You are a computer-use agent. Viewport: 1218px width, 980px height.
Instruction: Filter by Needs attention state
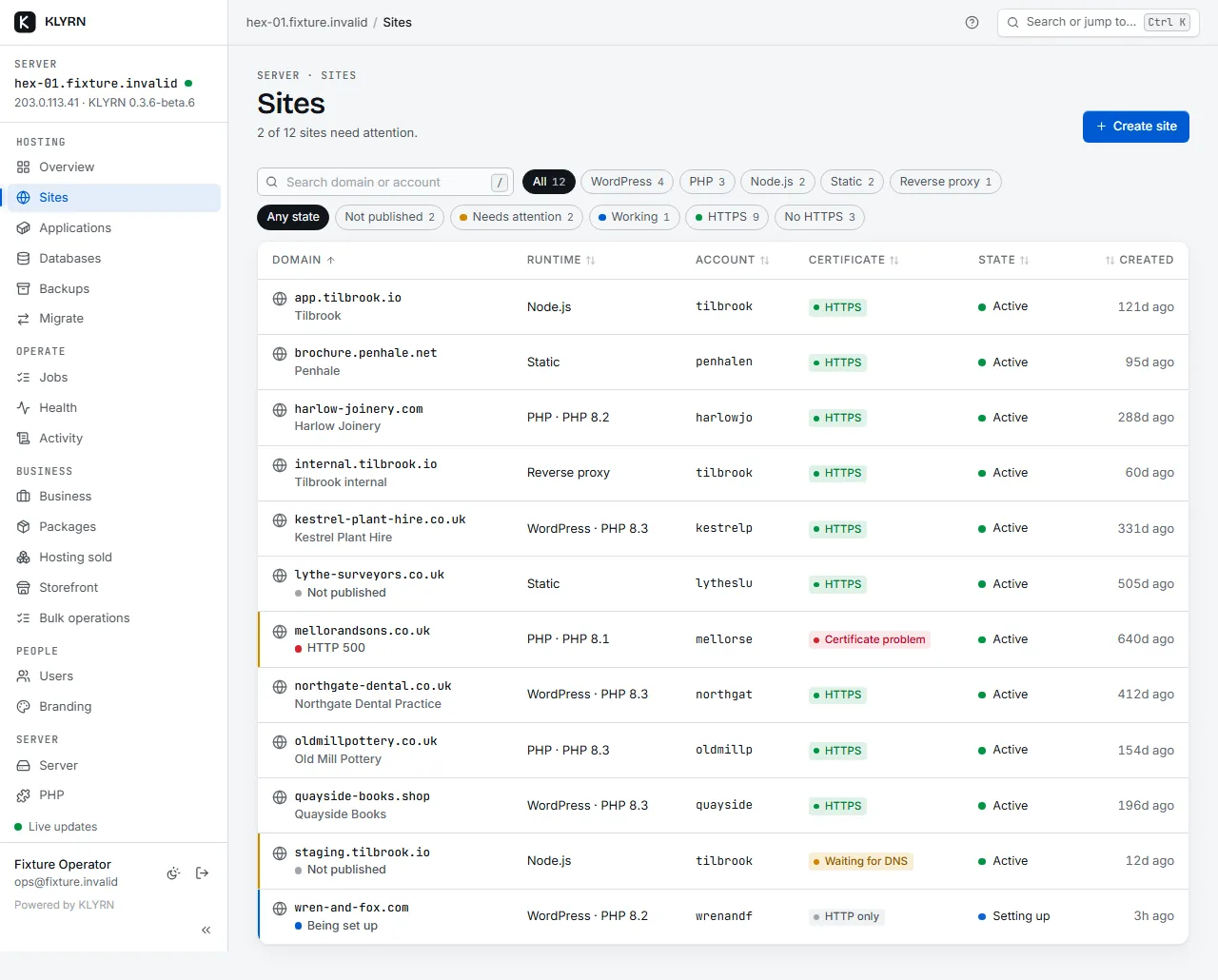517,217
